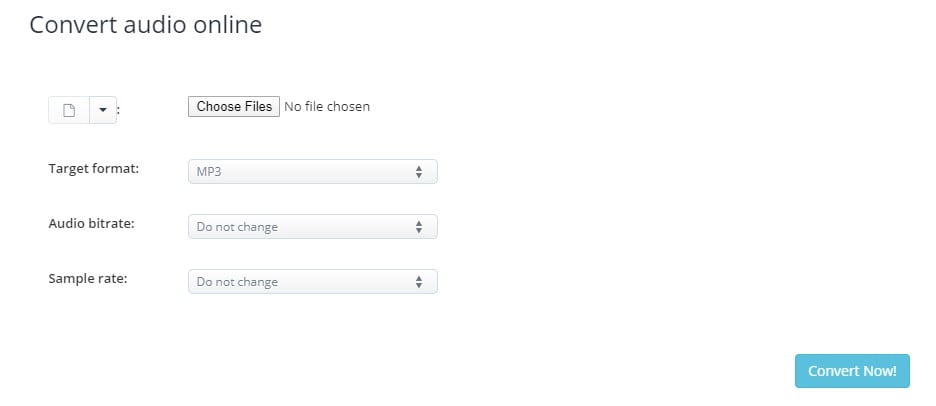
Task: Click the "Sample rate:" label
Action: 88,278
